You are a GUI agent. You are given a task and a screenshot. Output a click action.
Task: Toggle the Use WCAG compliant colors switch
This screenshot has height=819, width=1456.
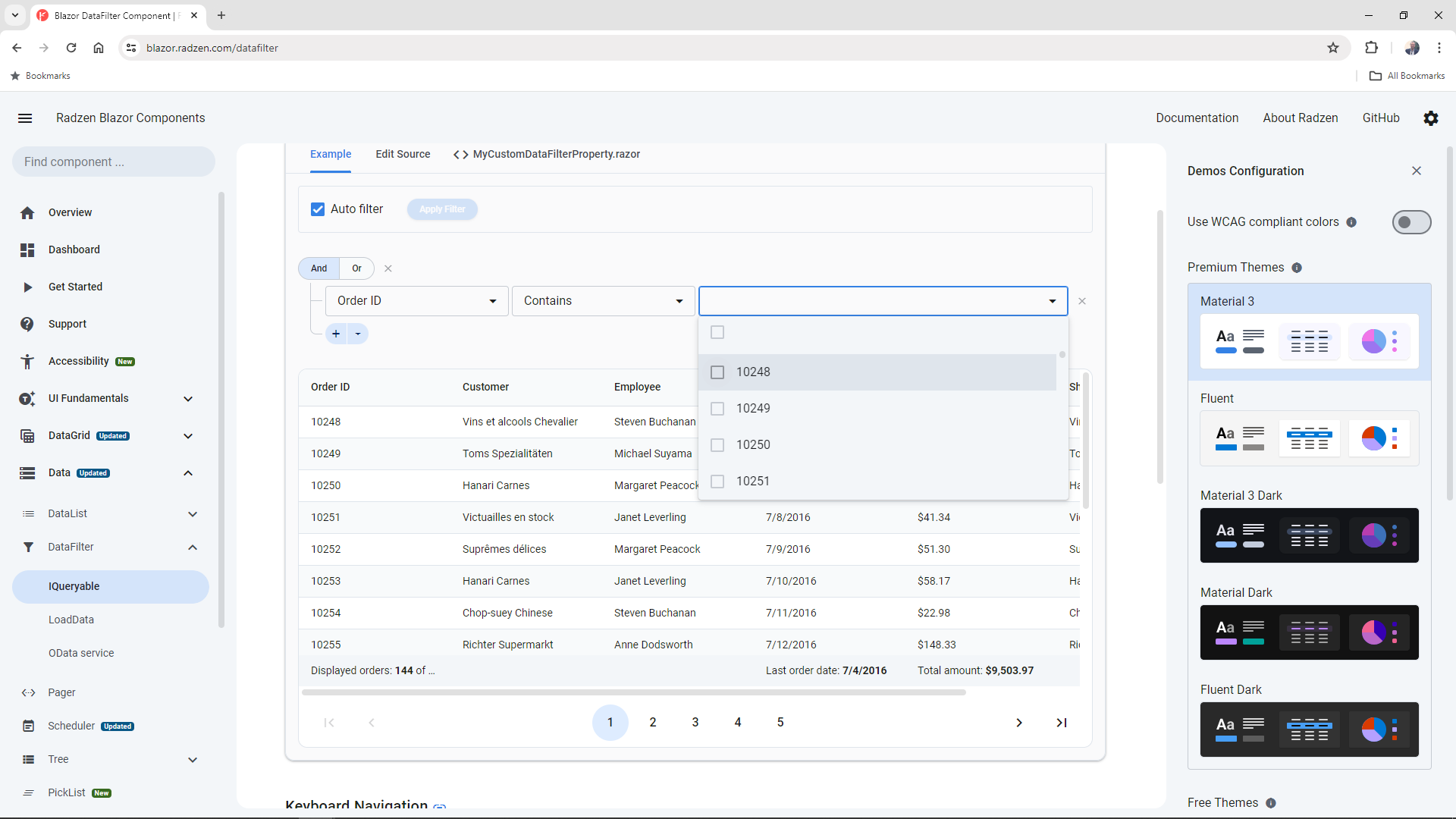1411,222
